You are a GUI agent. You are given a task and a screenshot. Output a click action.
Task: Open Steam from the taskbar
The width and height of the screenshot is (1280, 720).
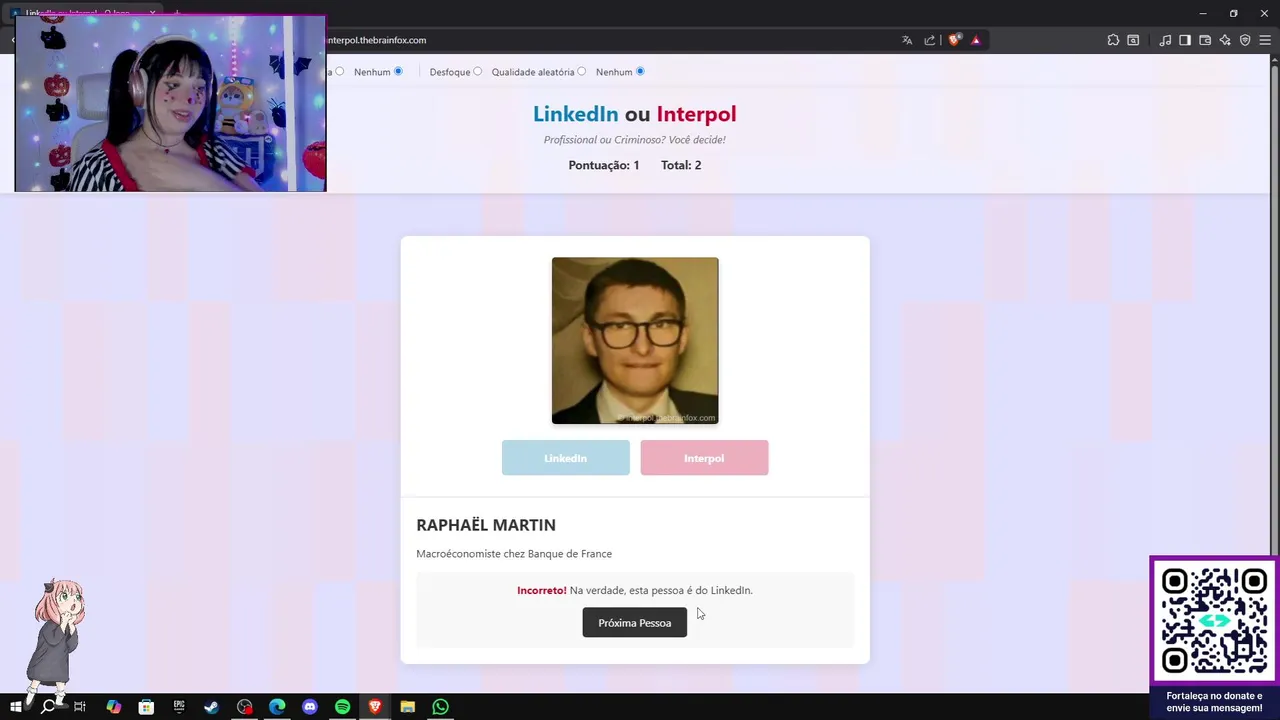pos(211,707)
